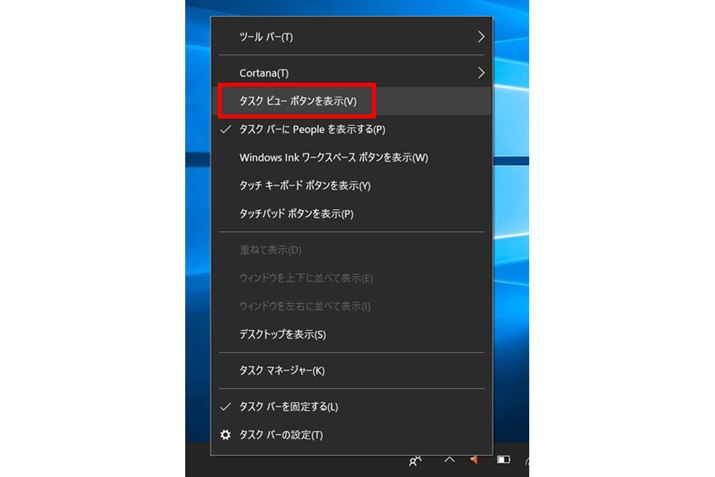This screenshot has height=477, width=715.
Task: Enable タッチパッド ボタンを表示(P)
Action: tap(352, 214)
